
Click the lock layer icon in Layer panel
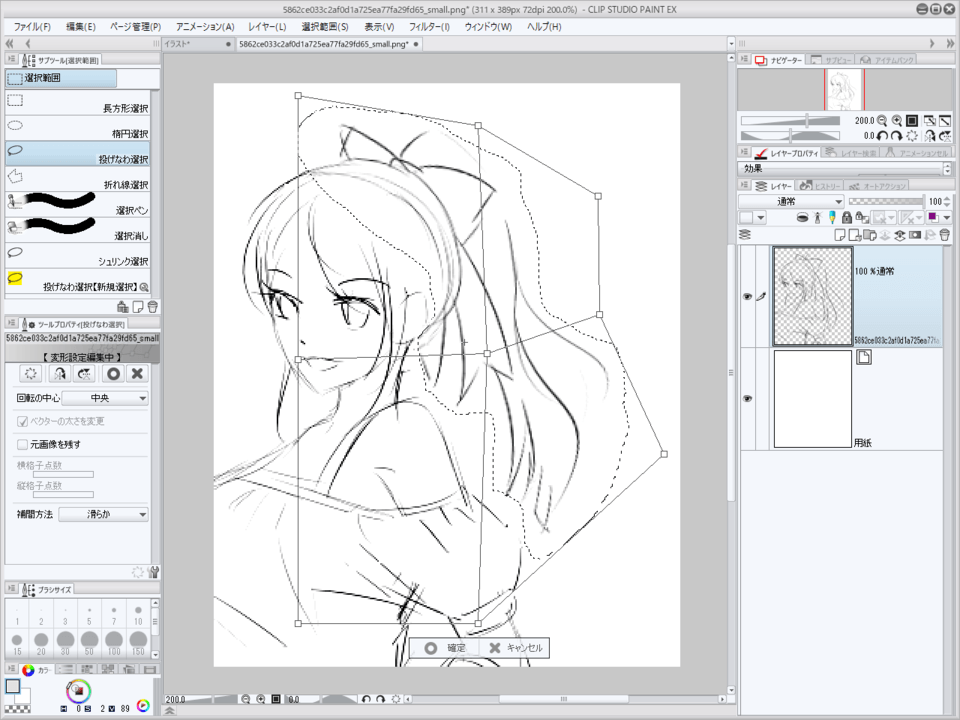click(847, 217)
